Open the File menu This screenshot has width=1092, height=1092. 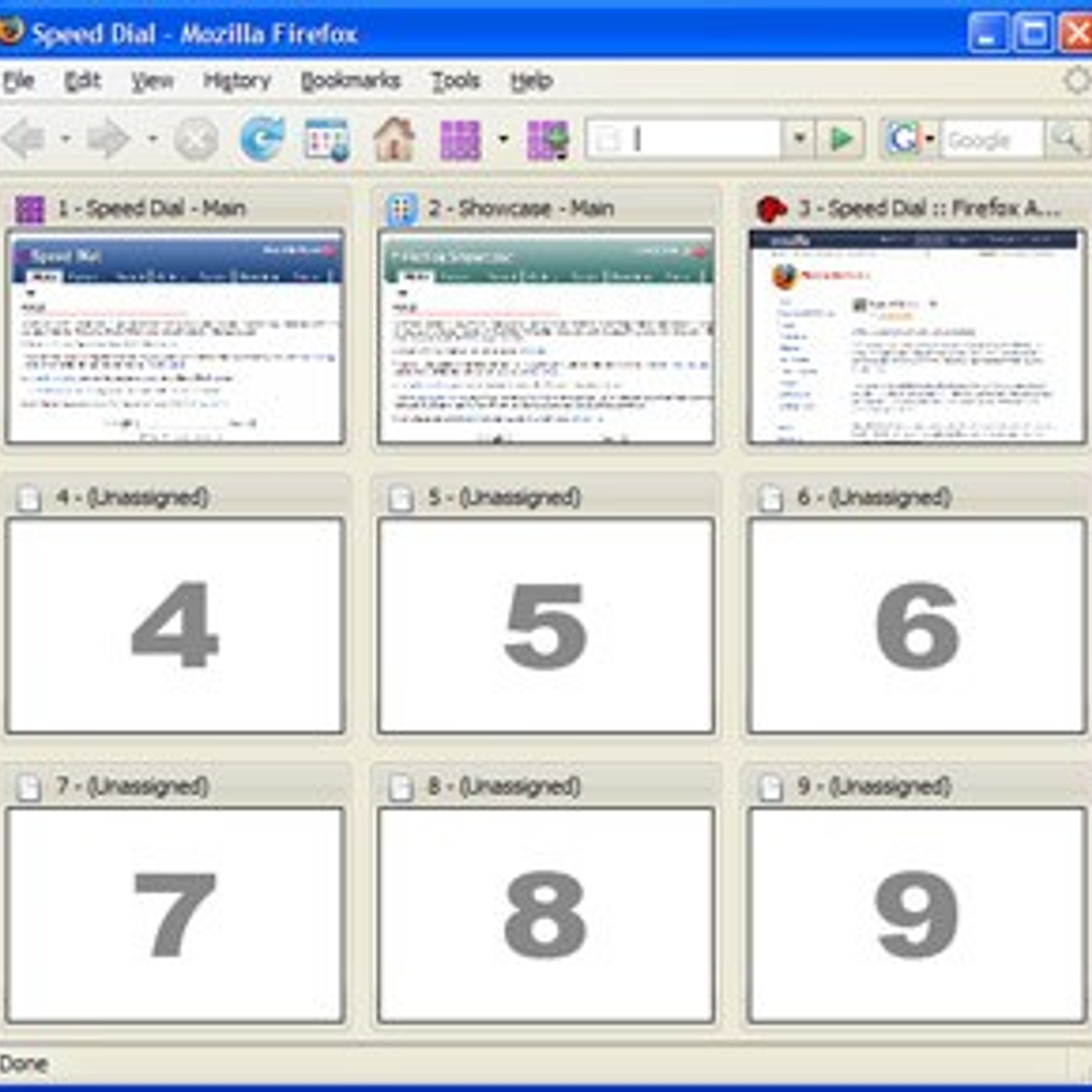point(18,81)
